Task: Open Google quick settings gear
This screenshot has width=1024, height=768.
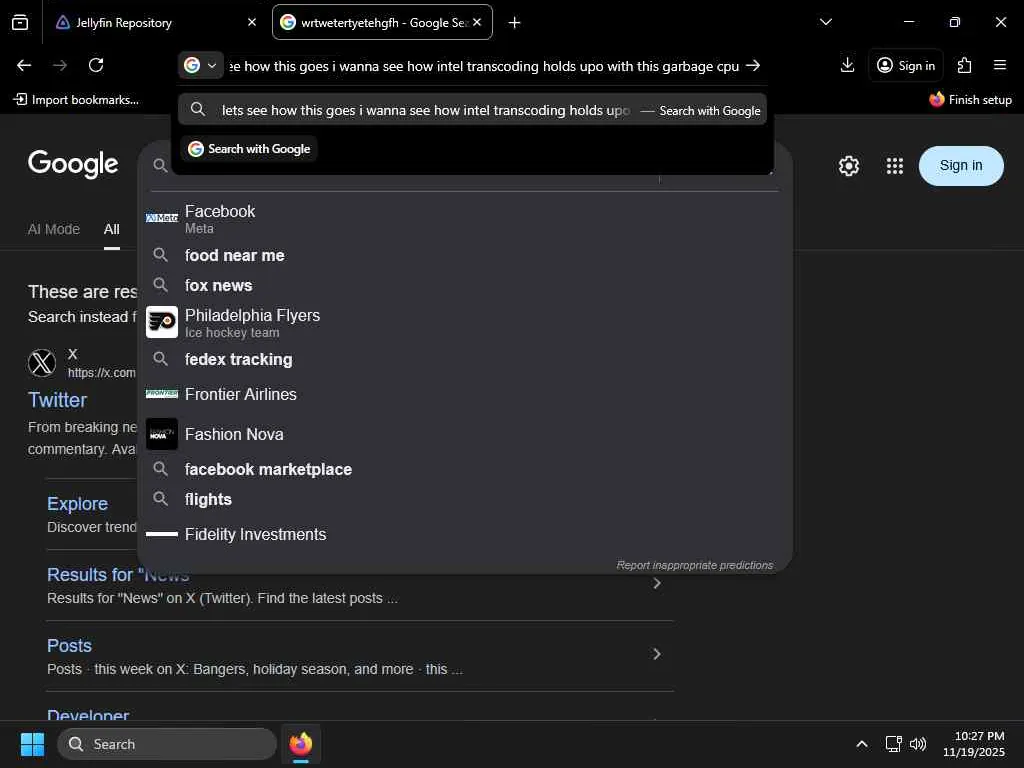Action: click(848, 166)
